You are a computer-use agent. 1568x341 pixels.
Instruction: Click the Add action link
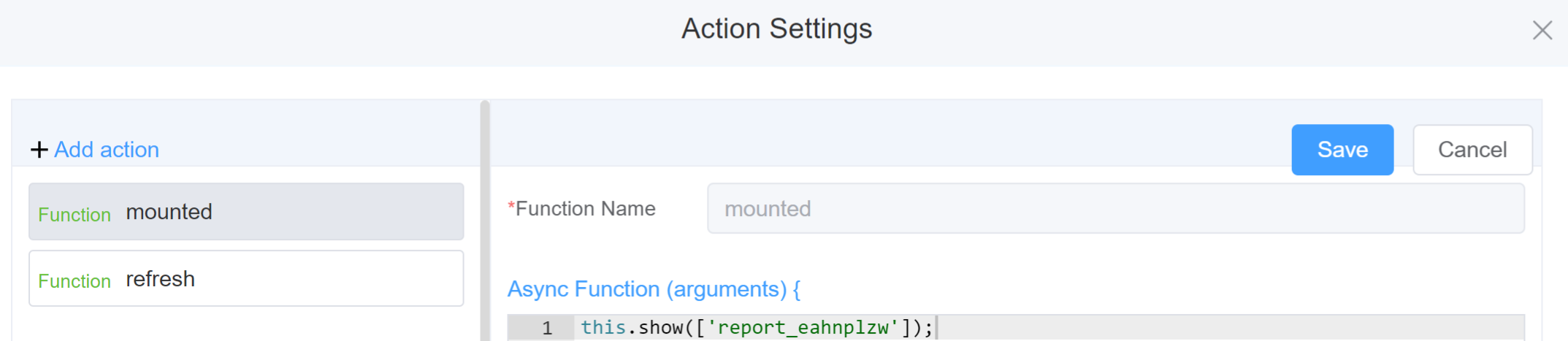[x=107, y=150]
